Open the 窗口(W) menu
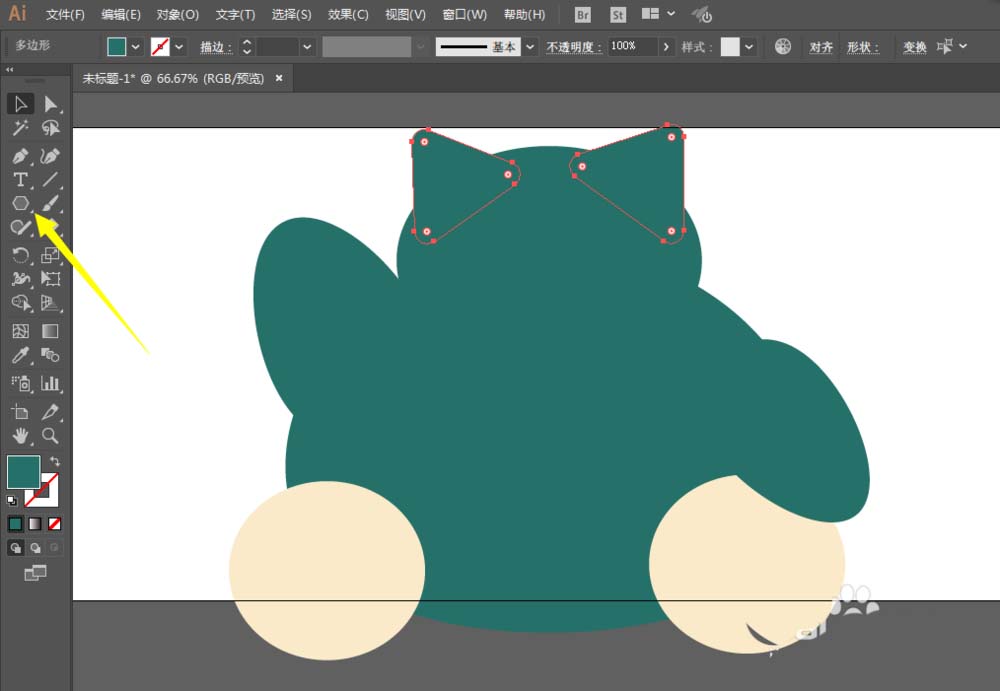The height and width of the screenshot is (691, 1000). 465,15
